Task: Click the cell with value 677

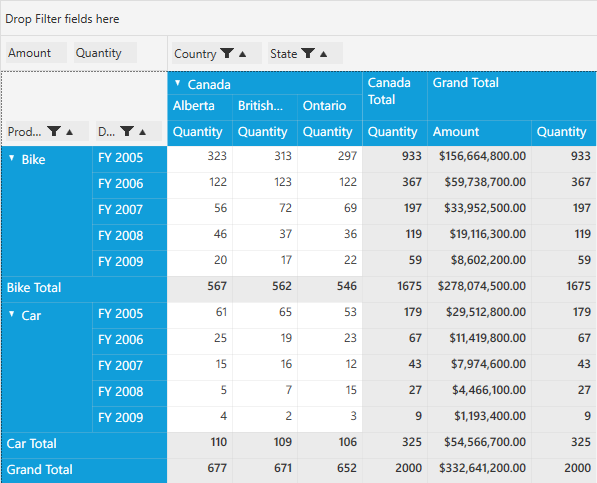Action: tap(200, 470)
